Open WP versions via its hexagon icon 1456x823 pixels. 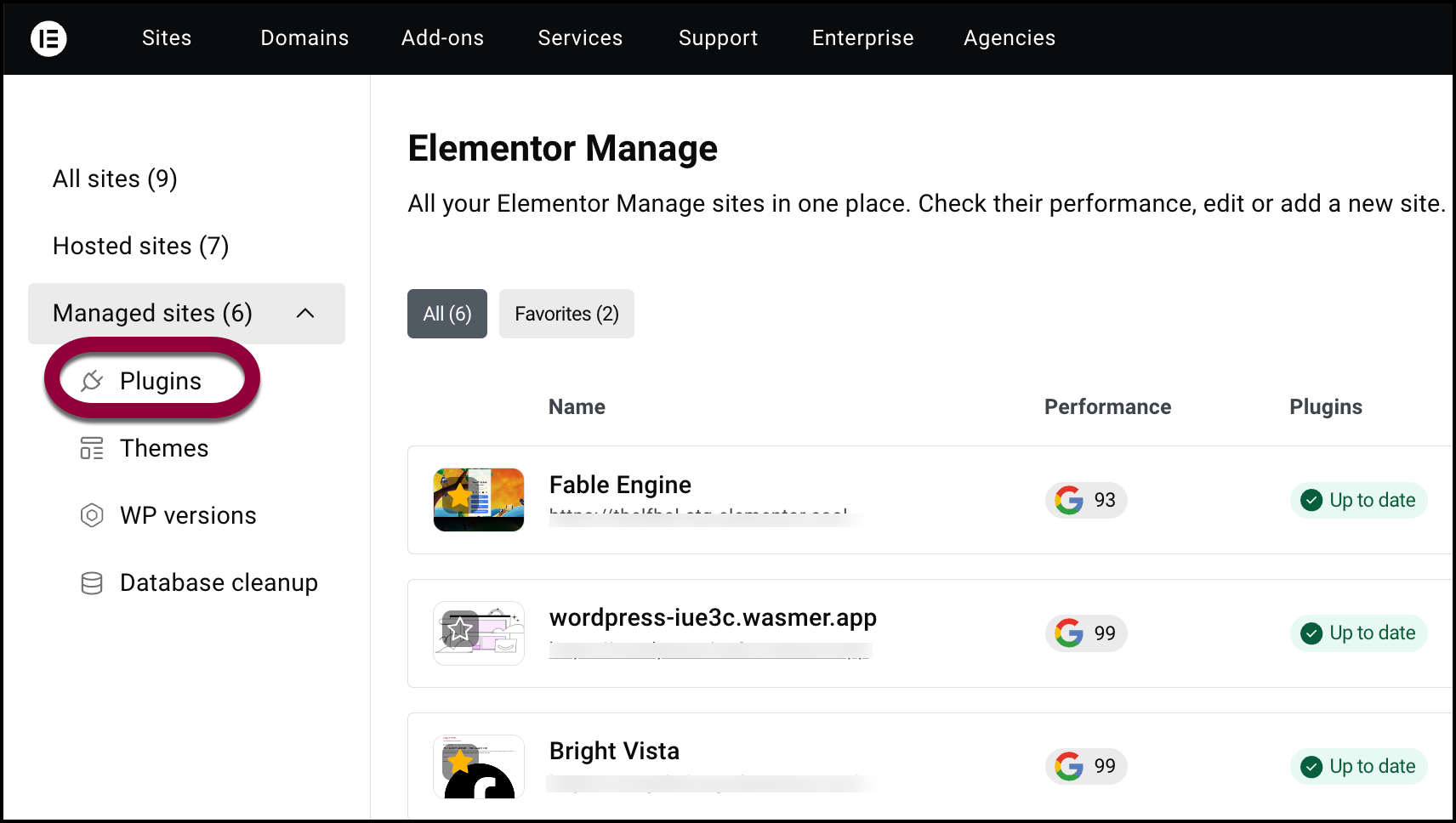point(92,515)
